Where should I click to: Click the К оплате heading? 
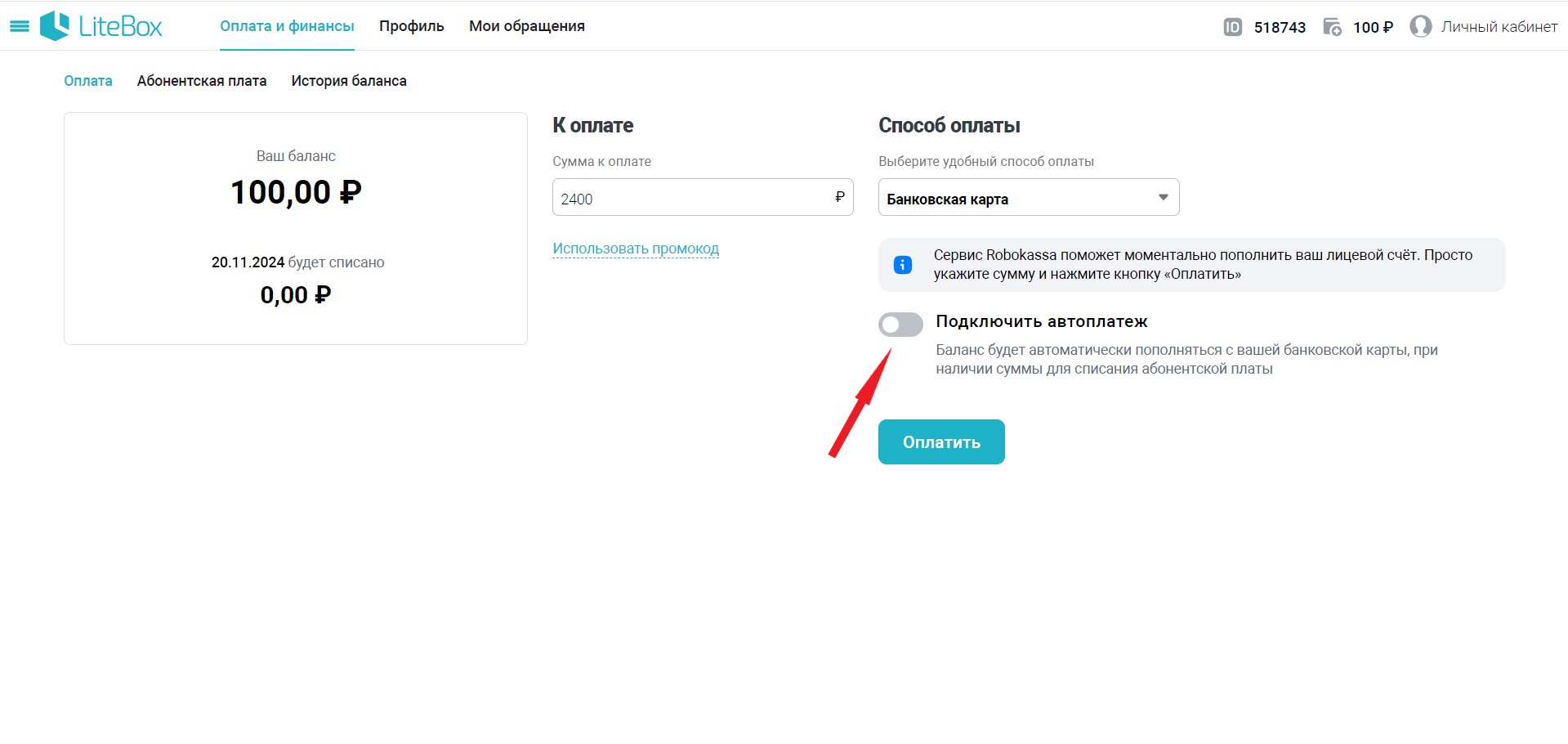point(593,125)
